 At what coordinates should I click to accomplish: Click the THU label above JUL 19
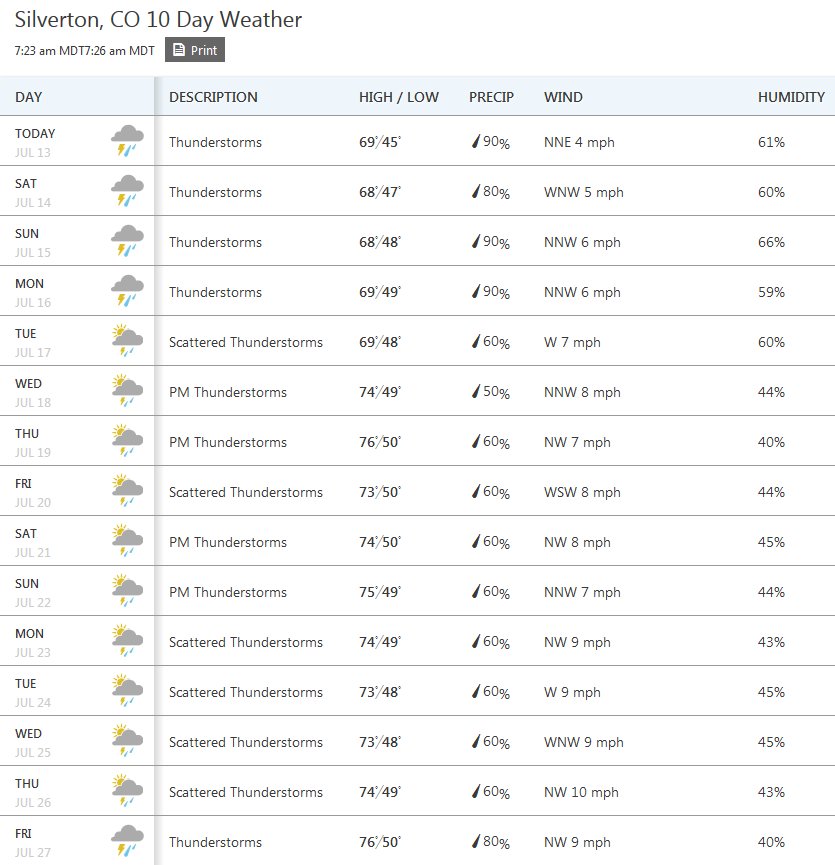coord(27,434)
